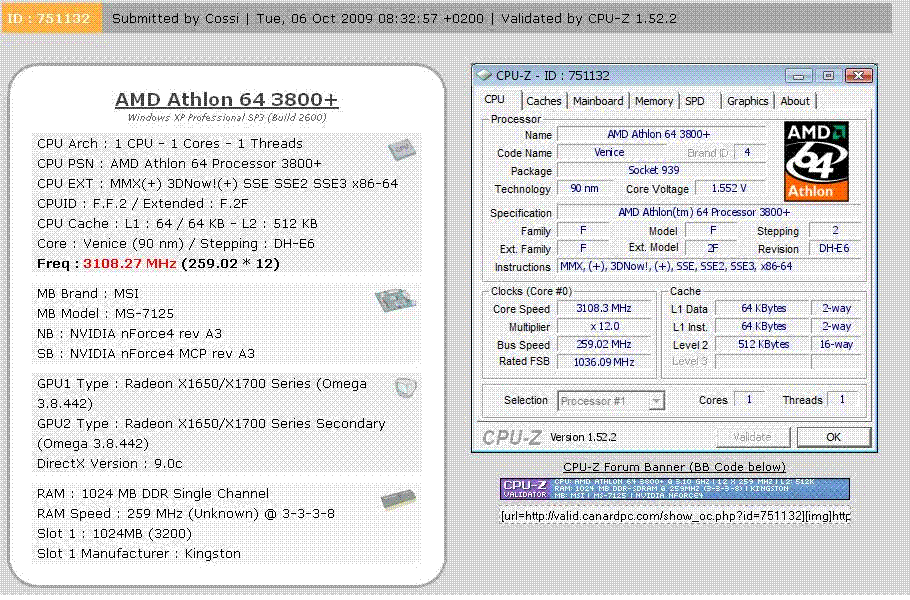Screen dimensions: 910x600
Task: Click the graphics card icon beside GPU1 Type
Action: coord(405,387)
